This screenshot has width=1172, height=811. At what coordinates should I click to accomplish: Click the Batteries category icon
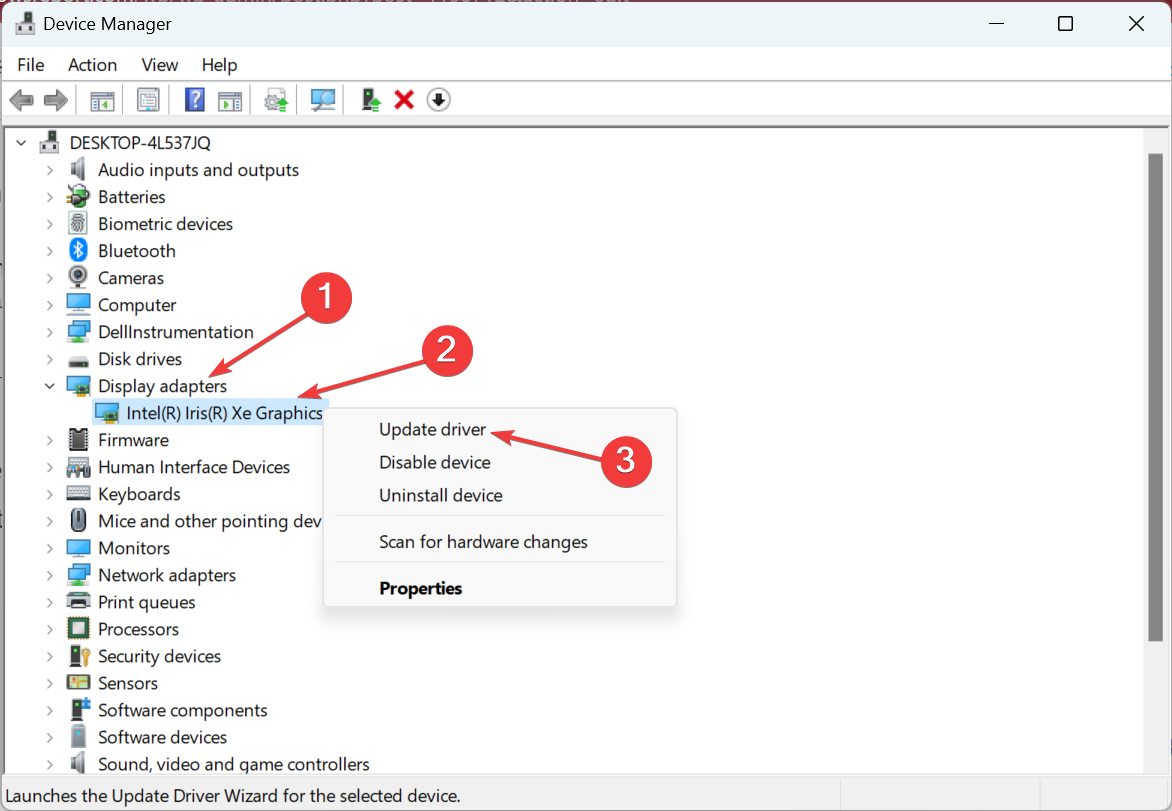78,197
